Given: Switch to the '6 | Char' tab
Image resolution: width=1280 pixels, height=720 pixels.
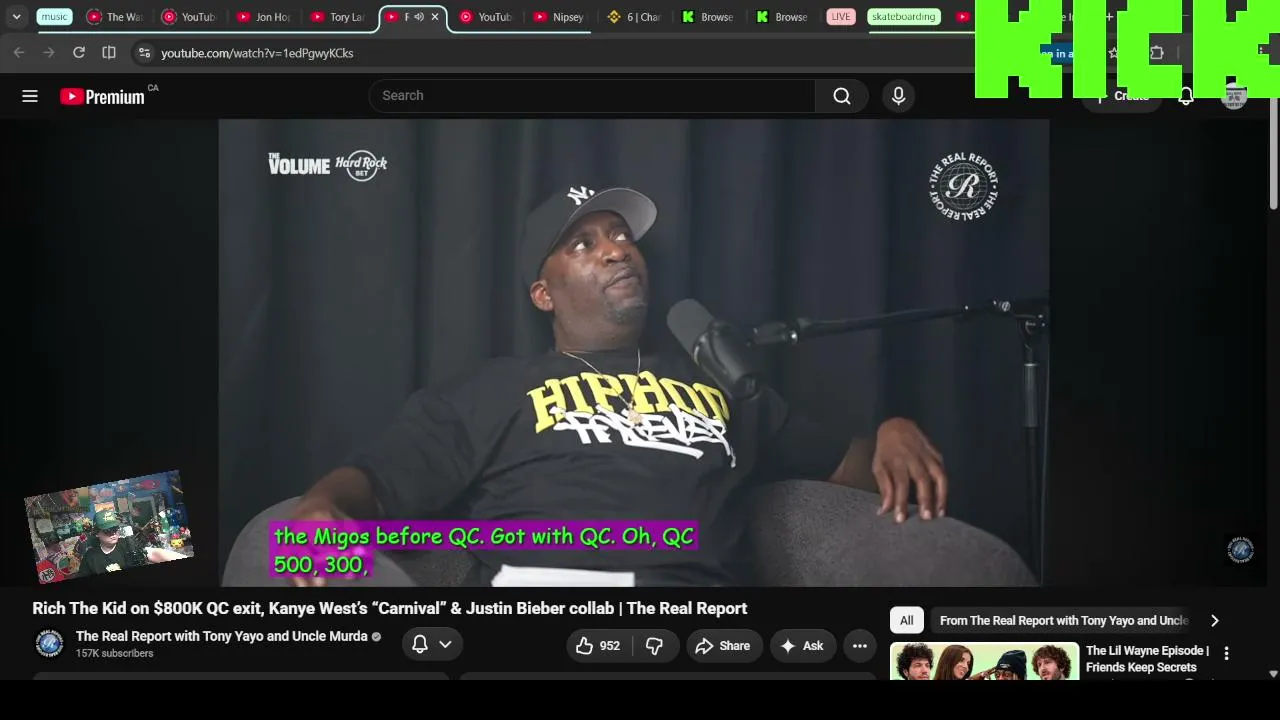Looking at the screenshot, I should pyautogui.click(x=635, y=17).
